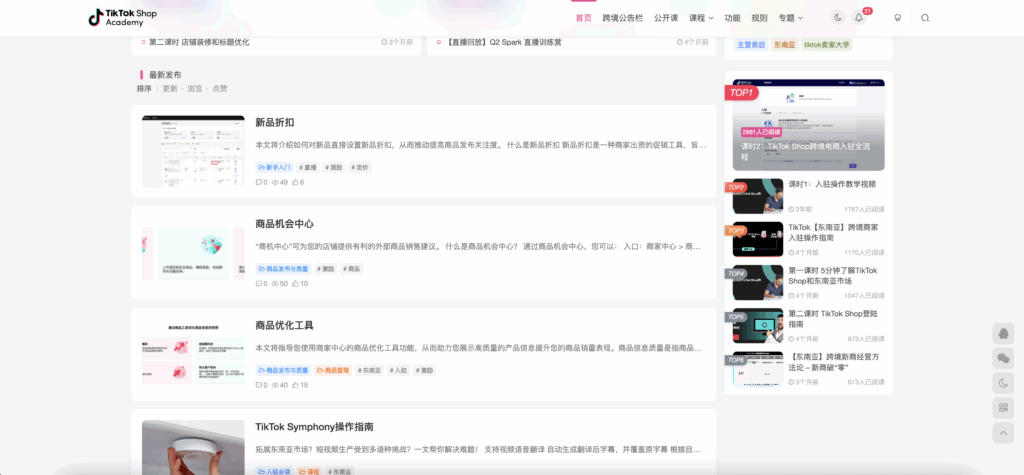Open 公开课 menu item
Screen dimensions: 1024x475
[666, 18]
